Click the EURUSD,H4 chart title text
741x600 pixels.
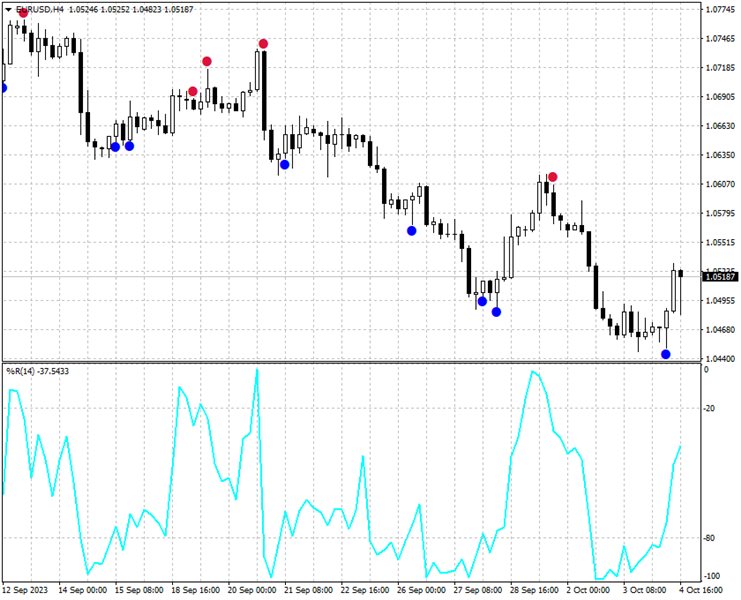tap(39, 9)
